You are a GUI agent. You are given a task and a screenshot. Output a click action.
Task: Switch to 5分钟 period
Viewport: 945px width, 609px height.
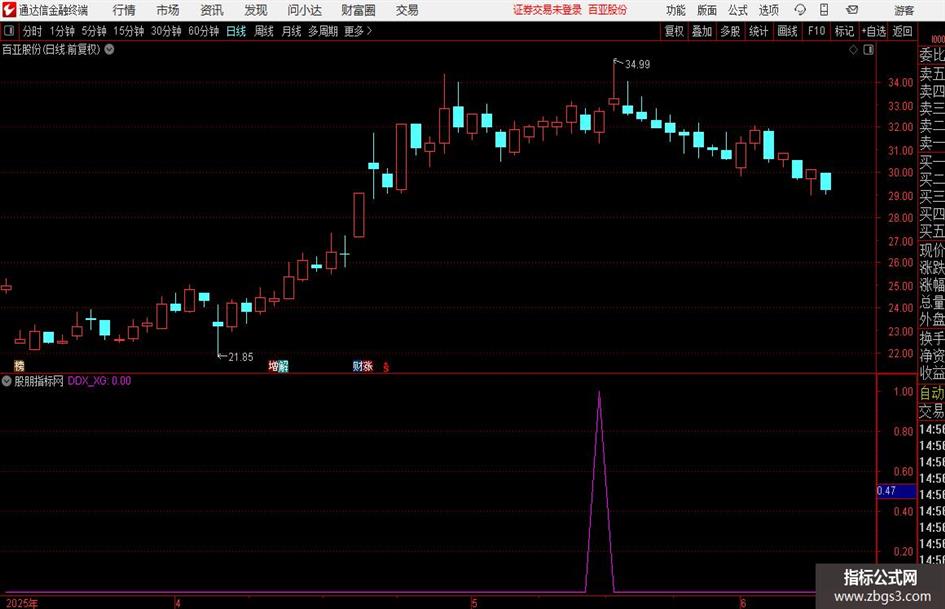click(x=94, y=31)
